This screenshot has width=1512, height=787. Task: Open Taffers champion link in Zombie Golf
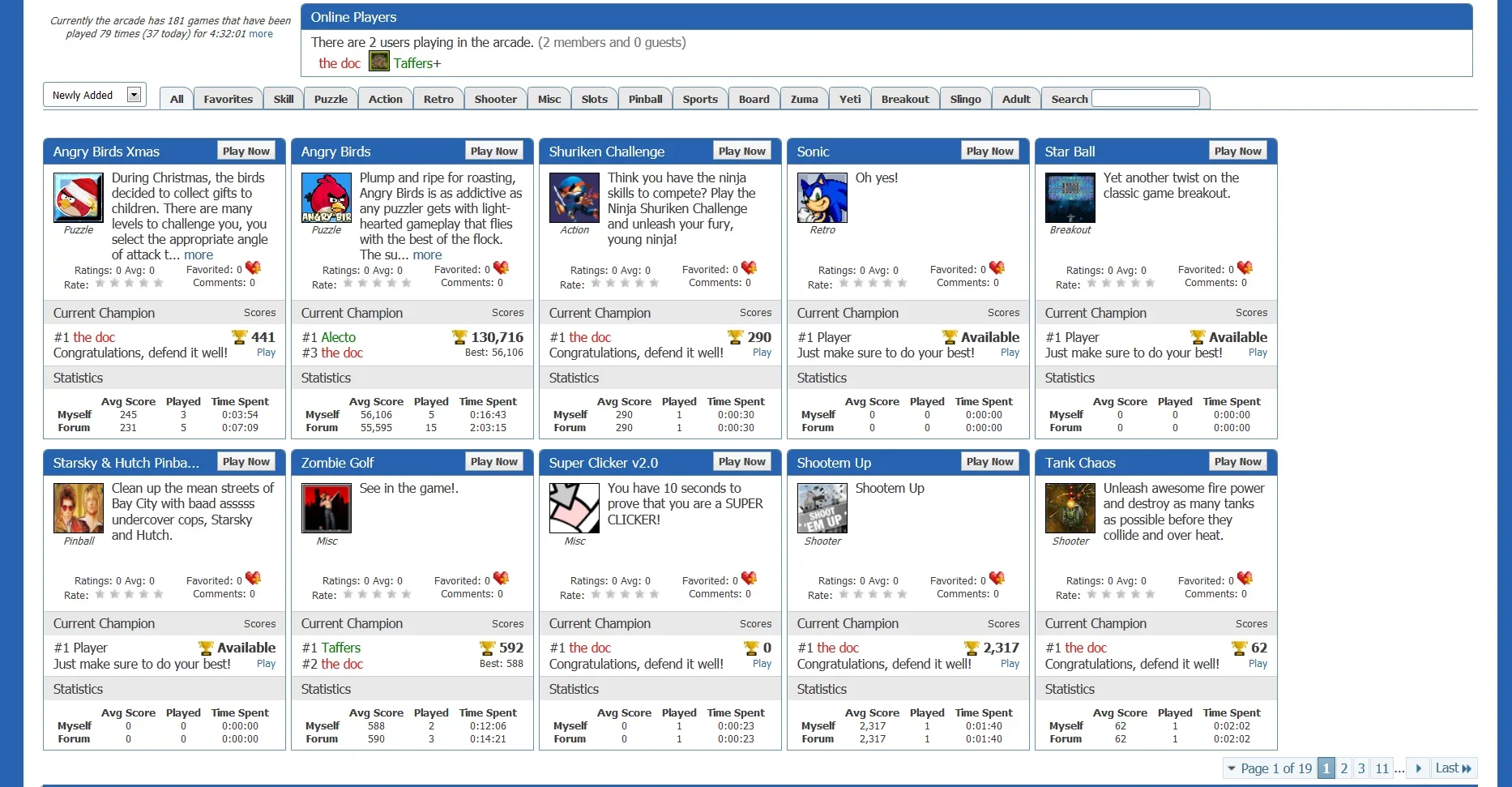point(340,648)
